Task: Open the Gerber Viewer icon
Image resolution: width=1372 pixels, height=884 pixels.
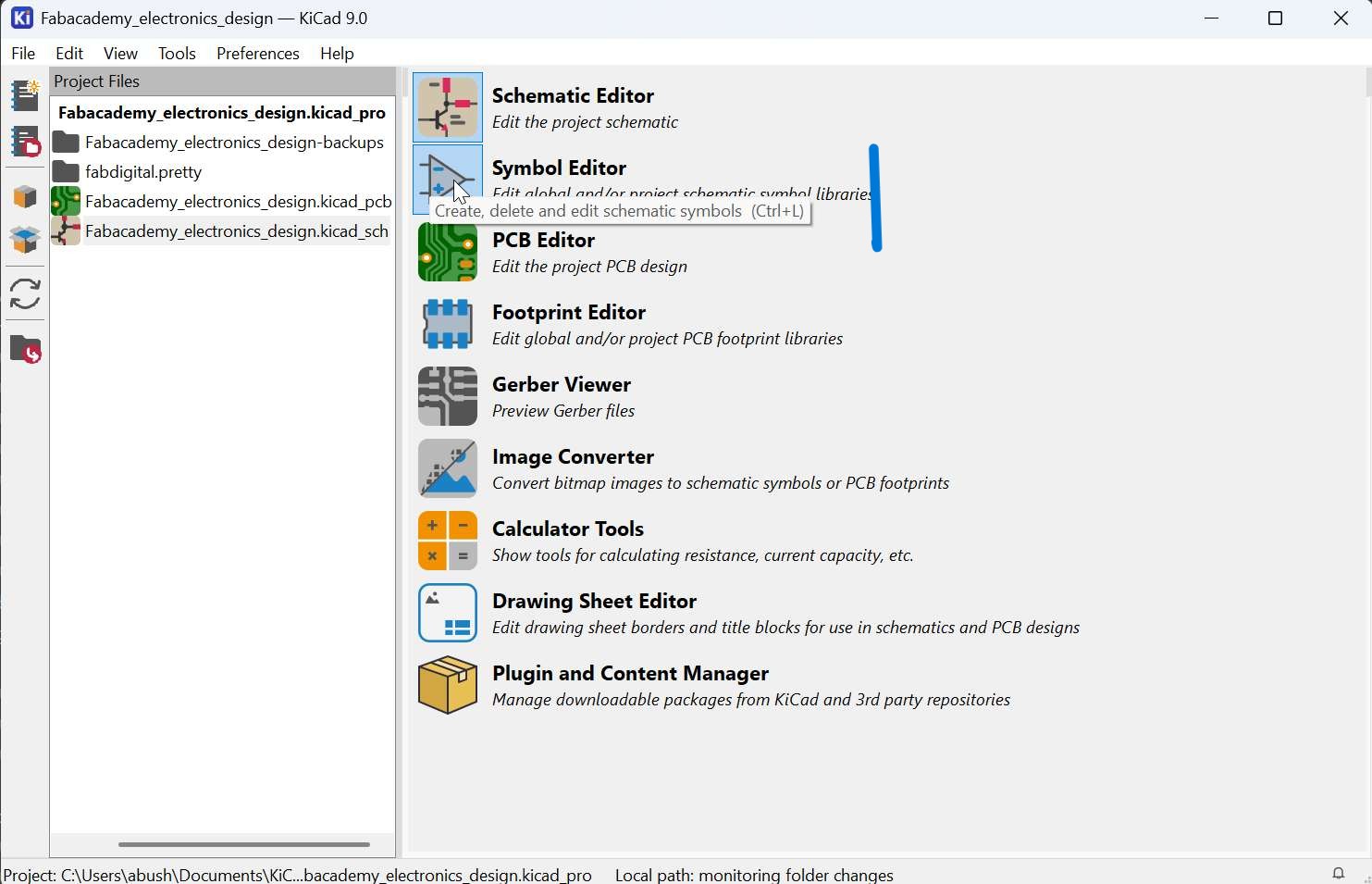Action: point(448,396)
